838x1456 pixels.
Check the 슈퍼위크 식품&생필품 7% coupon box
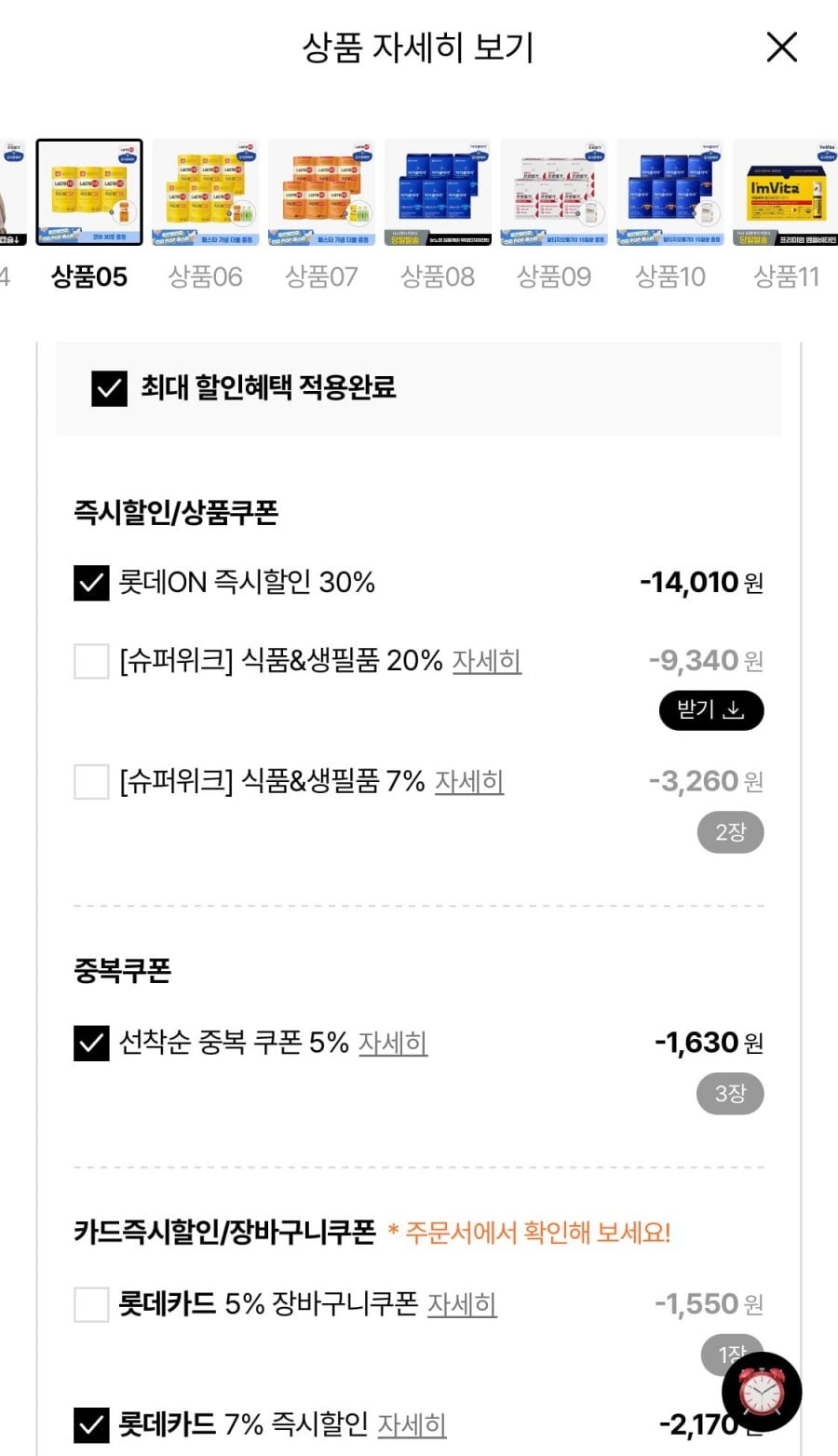91,782
